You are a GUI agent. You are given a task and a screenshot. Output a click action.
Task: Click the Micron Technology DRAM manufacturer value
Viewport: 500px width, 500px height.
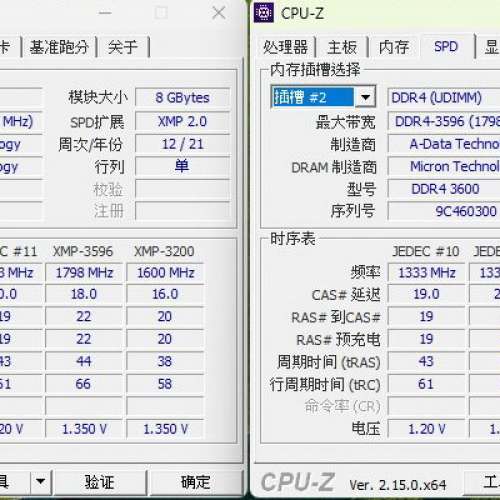point(443,166)
